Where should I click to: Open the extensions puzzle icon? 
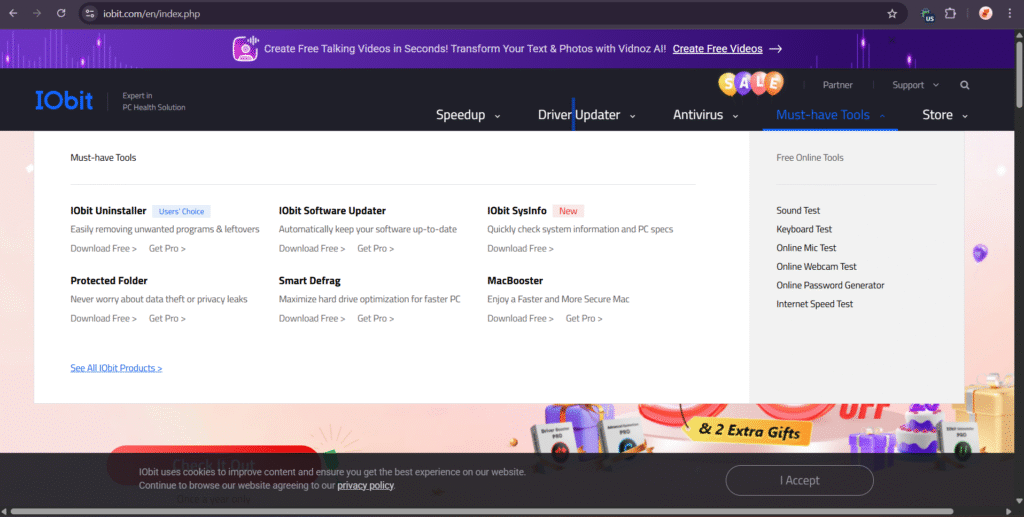(950, 13)
